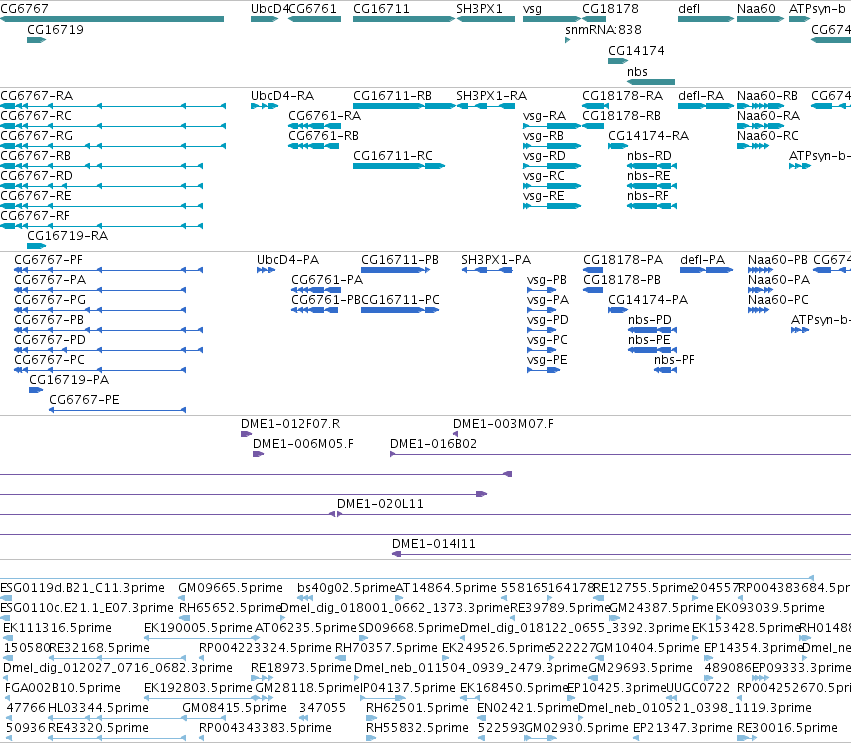Select EST EK093039.5prime
The height and width of the screenshot is (743, 851).
(x=719, y=618)
